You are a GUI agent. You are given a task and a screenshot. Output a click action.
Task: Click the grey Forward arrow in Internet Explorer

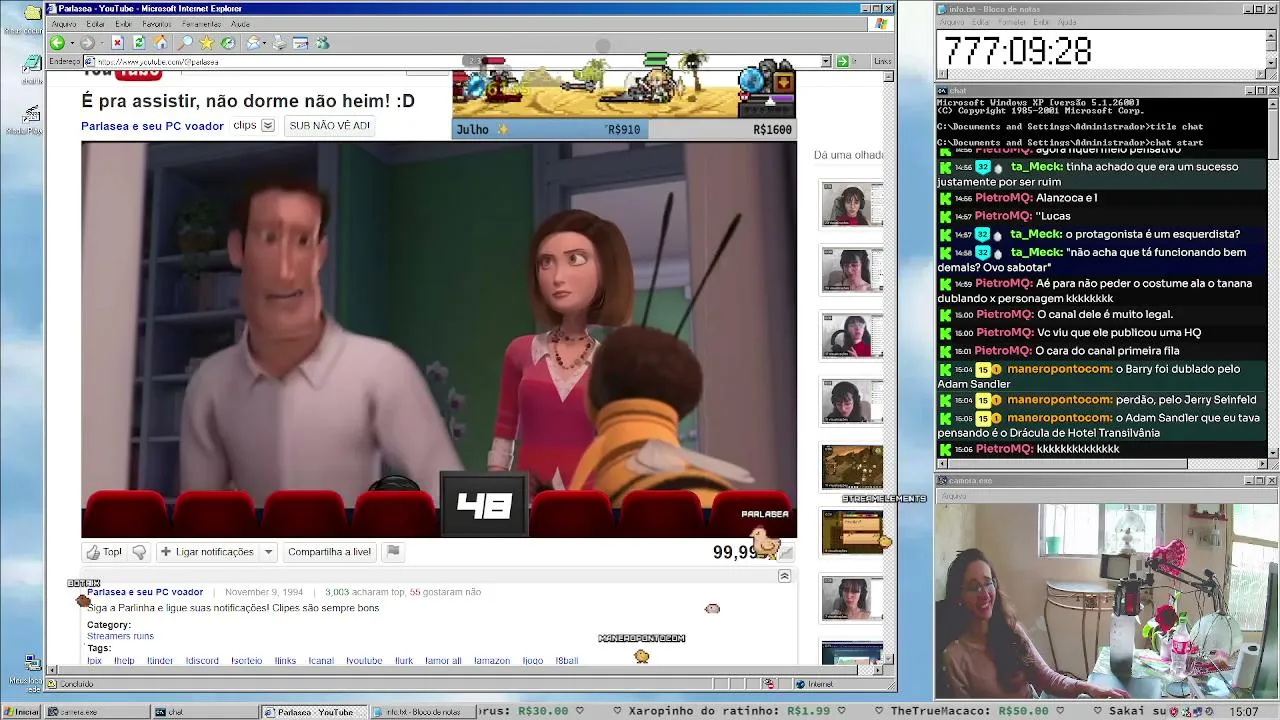(87, 43)
